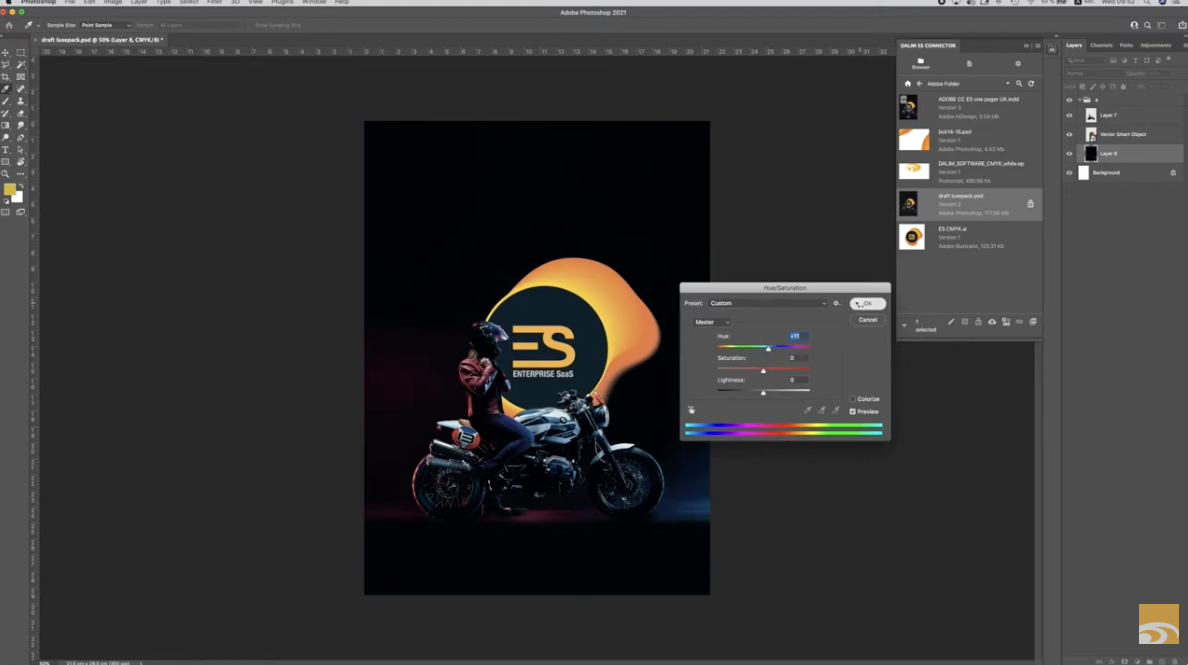Select the Eyedropper tool
This screenshot has width=1188, height=665.
pyautogui.click(x=6, y=87)
